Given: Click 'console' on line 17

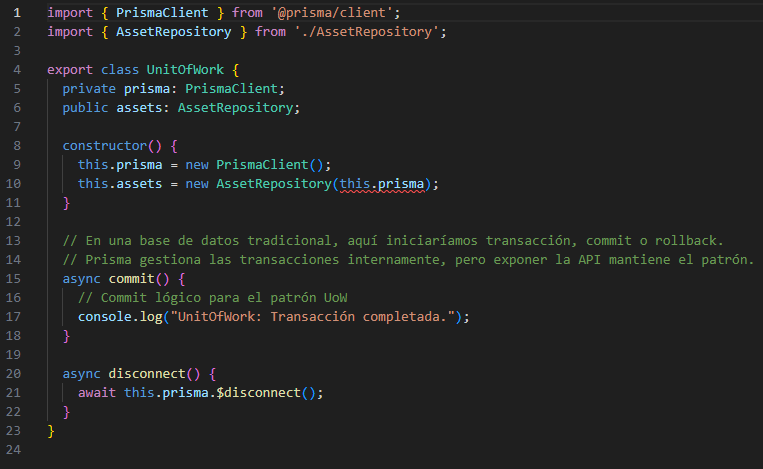Looking at the screenshot, I should (x=105, y=316).
